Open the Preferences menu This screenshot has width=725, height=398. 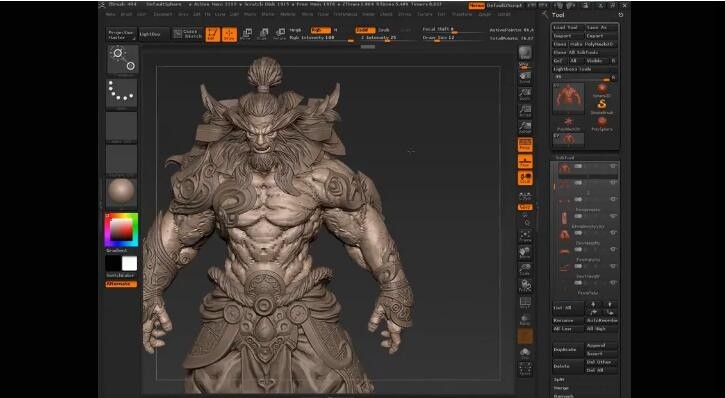pos(345,14)
